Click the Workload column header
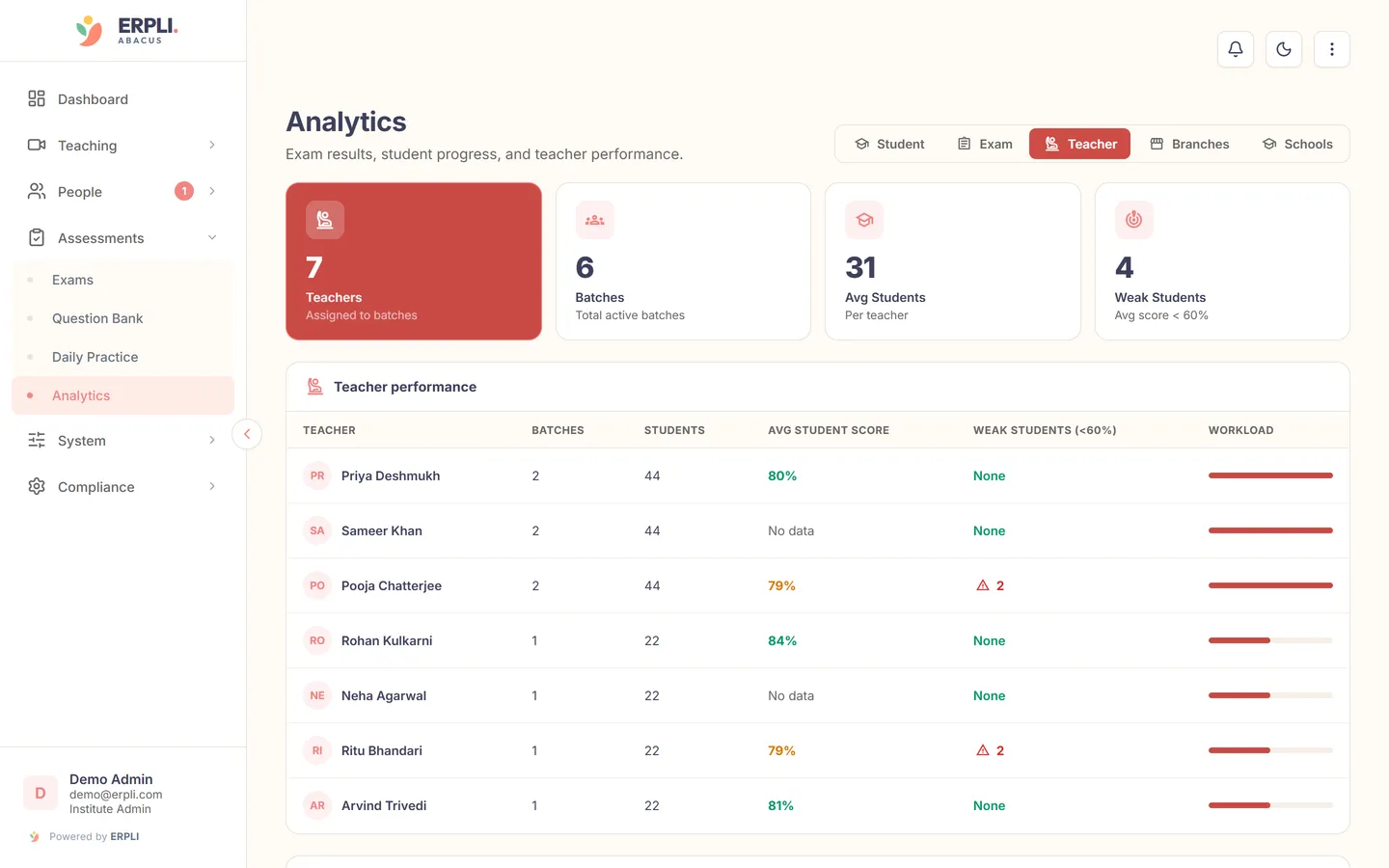1389x868 pixels. pyautogui.click(x=1240, y=430)
